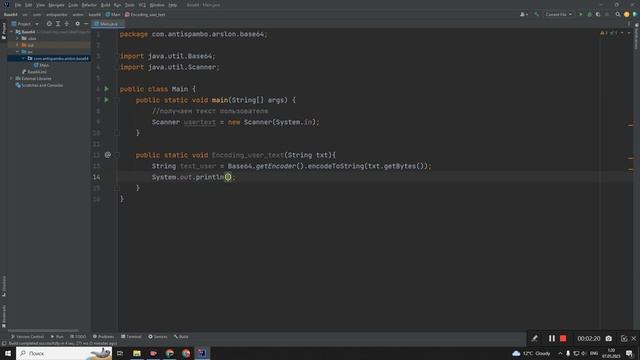Click the @ gutter icon at line 12

pos(107,155)
